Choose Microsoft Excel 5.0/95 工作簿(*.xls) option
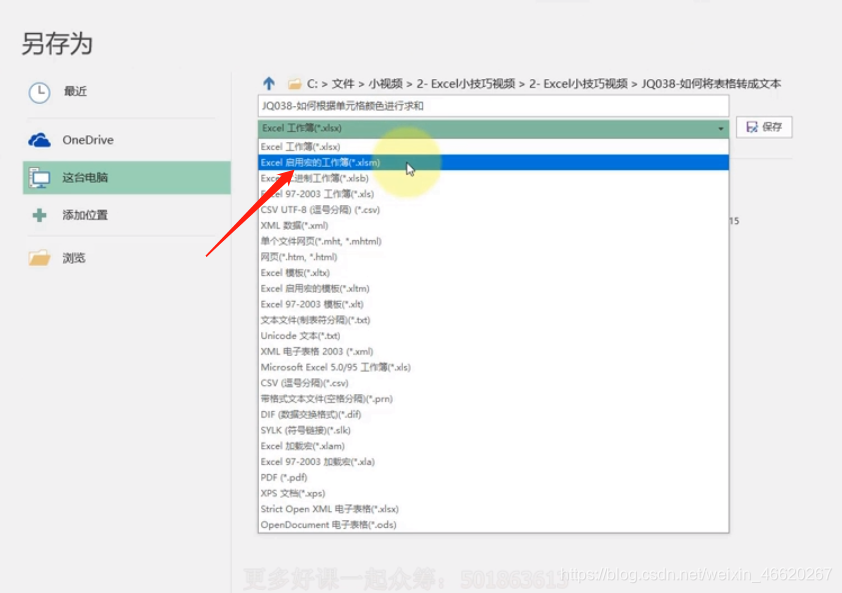This screenshot has height=593, width=842. 493,367
